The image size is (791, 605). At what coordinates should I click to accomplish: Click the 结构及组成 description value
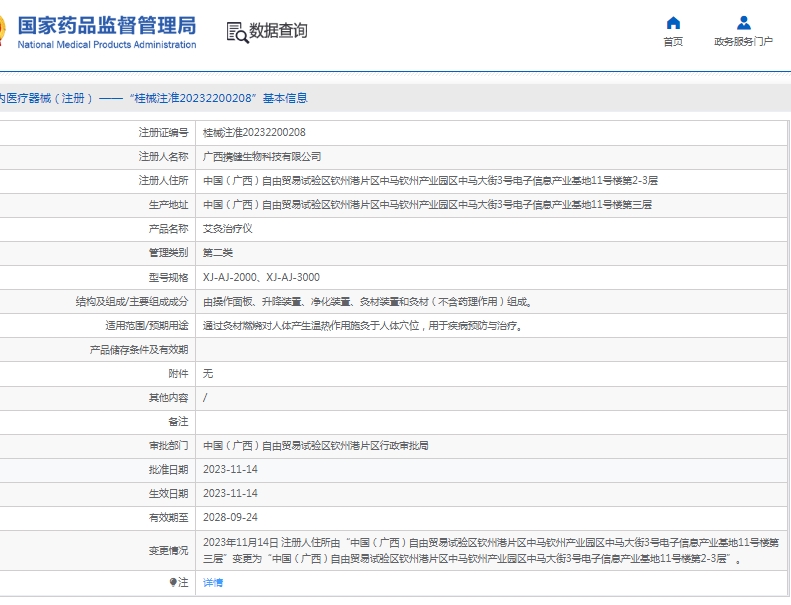[367, 302]
